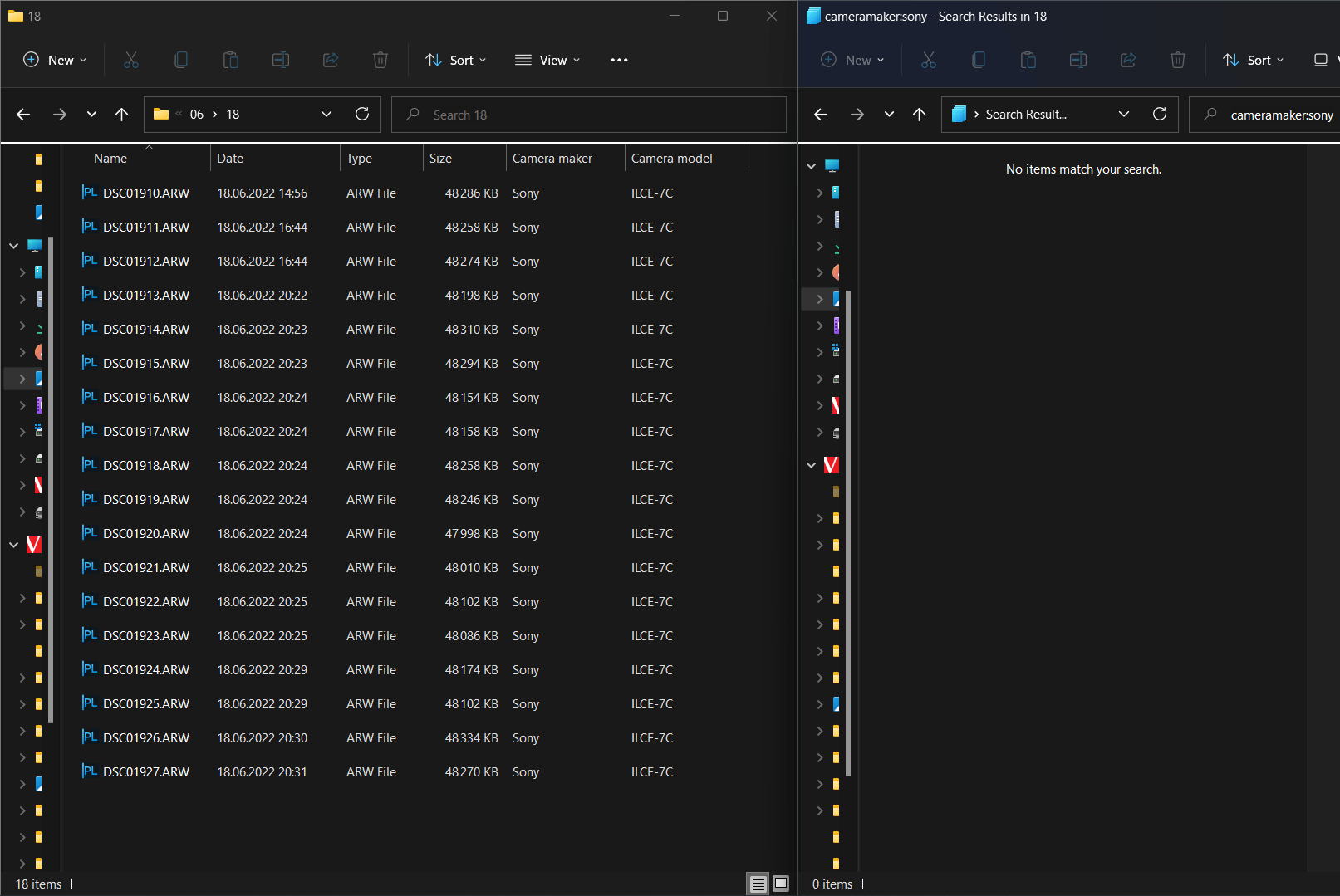Screen dimensions: 1340x896
Task: Click the Copy icon in left toolbar
Action: click(x=181, y=59)
